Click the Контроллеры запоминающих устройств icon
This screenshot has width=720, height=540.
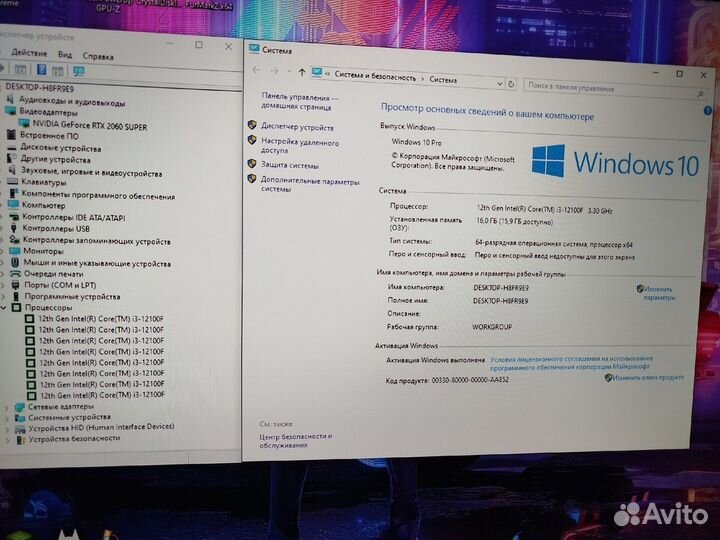click(15, 239)
